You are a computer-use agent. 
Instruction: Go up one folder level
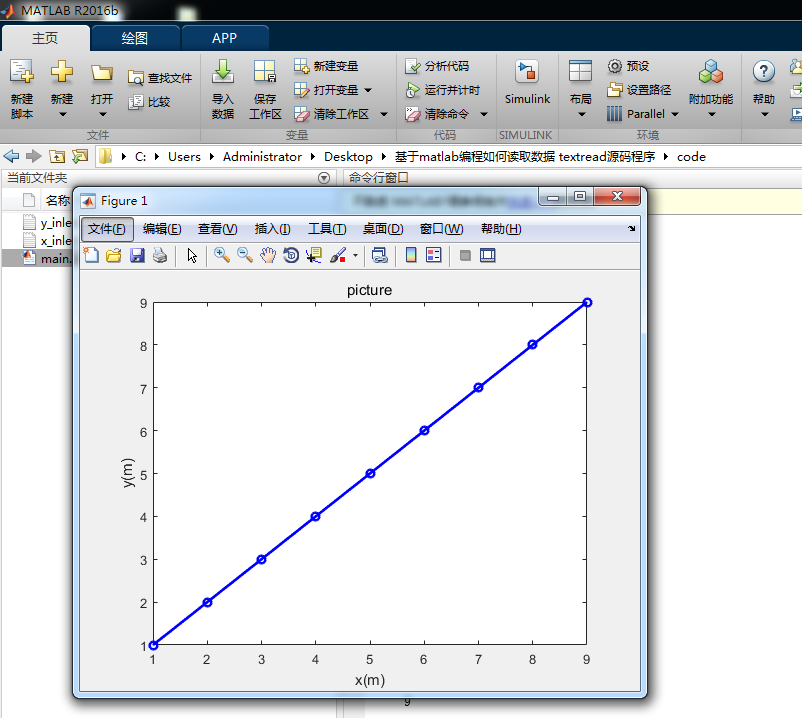(x=57, y=156)
